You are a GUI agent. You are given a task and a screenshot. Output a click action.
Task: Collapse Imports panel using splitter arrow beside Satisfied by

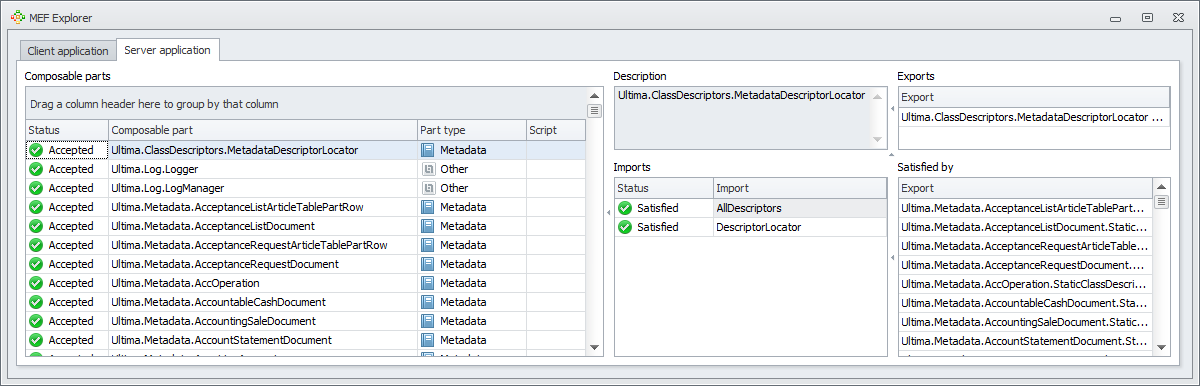coord(892,258)
